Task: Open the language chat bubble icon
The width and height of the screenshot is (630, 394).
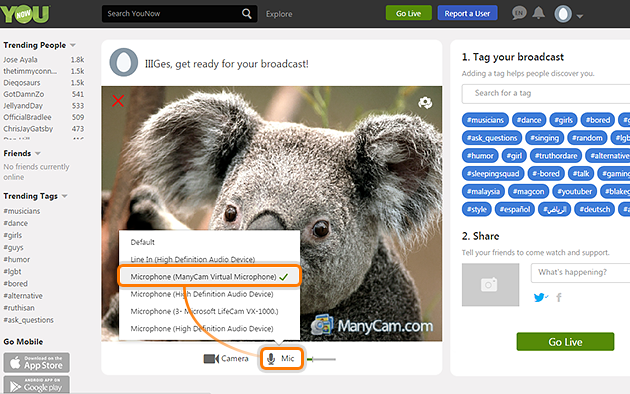Action: point(519,13)
